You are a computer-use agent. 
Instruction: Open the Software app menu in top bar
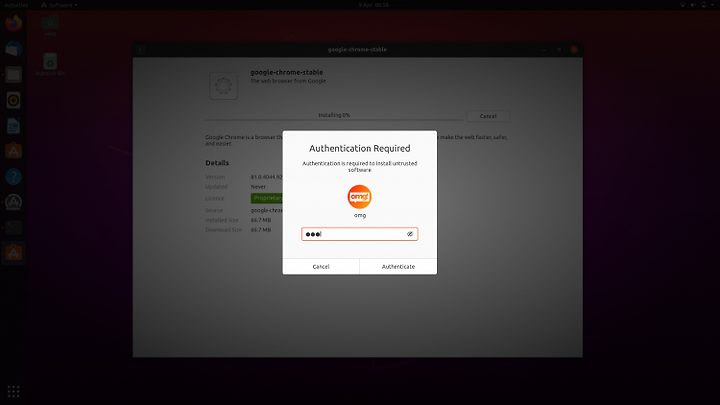[x=59, y=5]
